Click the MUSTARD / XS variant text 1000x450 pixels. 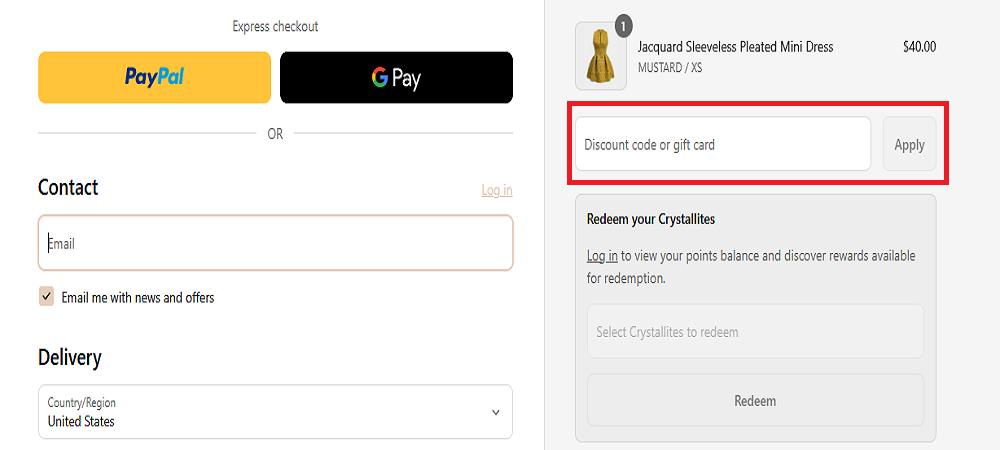(x=670, y=68)
